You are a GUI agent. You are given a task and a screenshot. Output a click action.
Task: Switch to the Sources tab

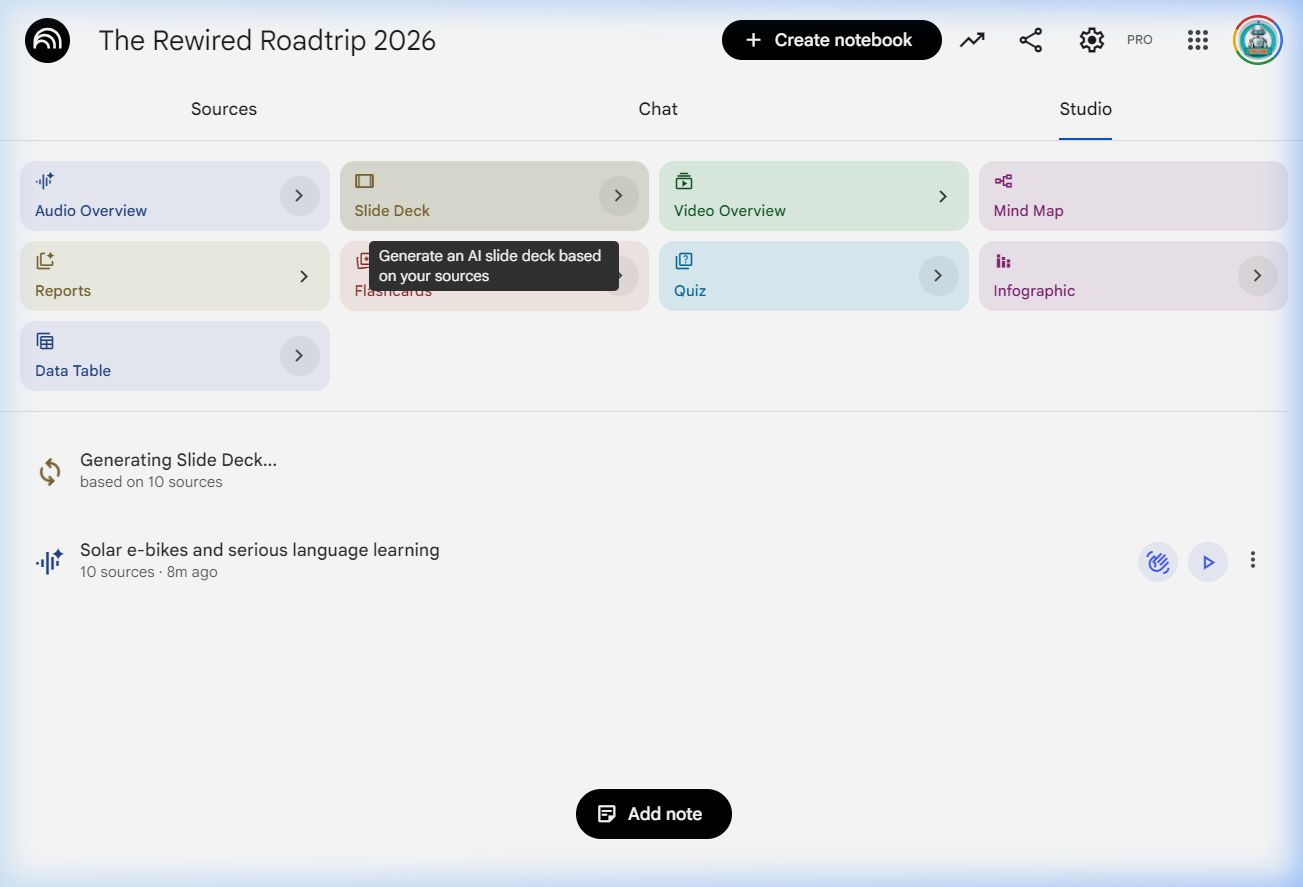click(224, 109)
